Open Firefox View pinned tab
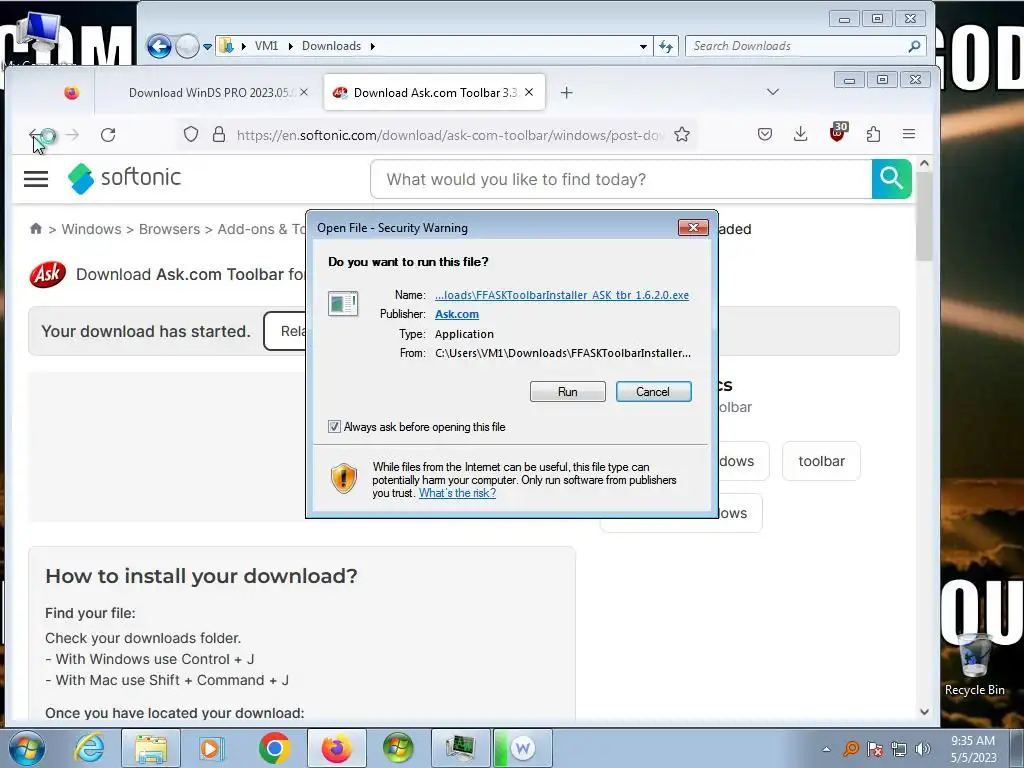1024x768 pixels. tap(71, 93)
